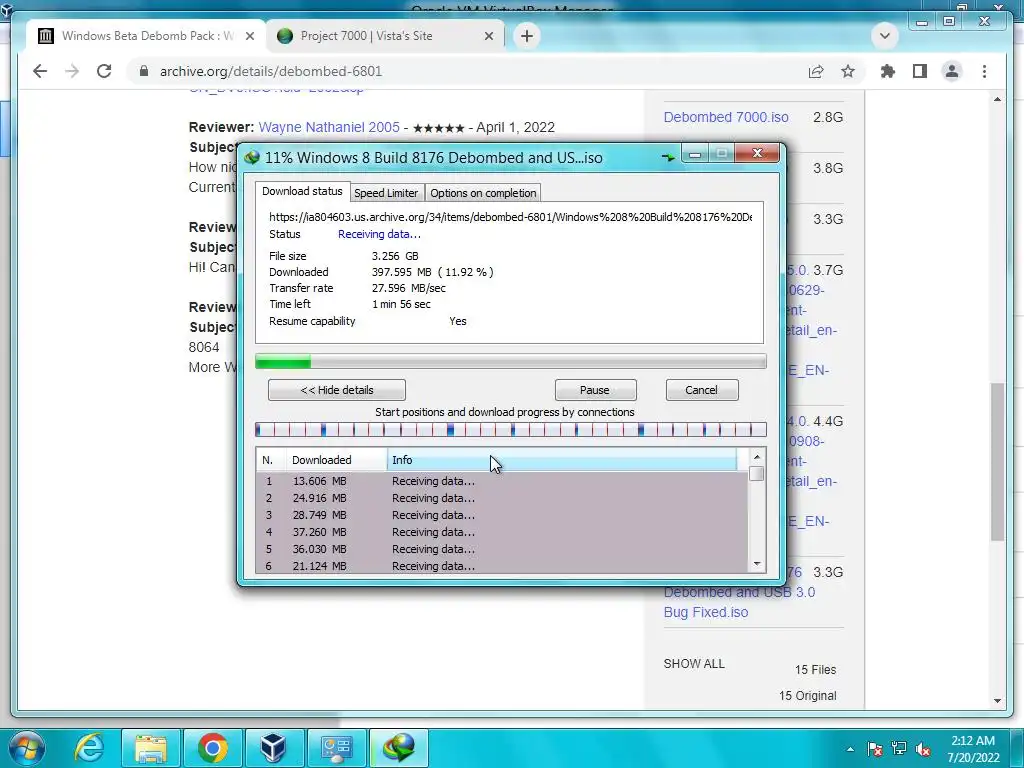The image size is (1024, 768).
Task: Open Chrome extensions puzzle icon
Action: point(888,71)
